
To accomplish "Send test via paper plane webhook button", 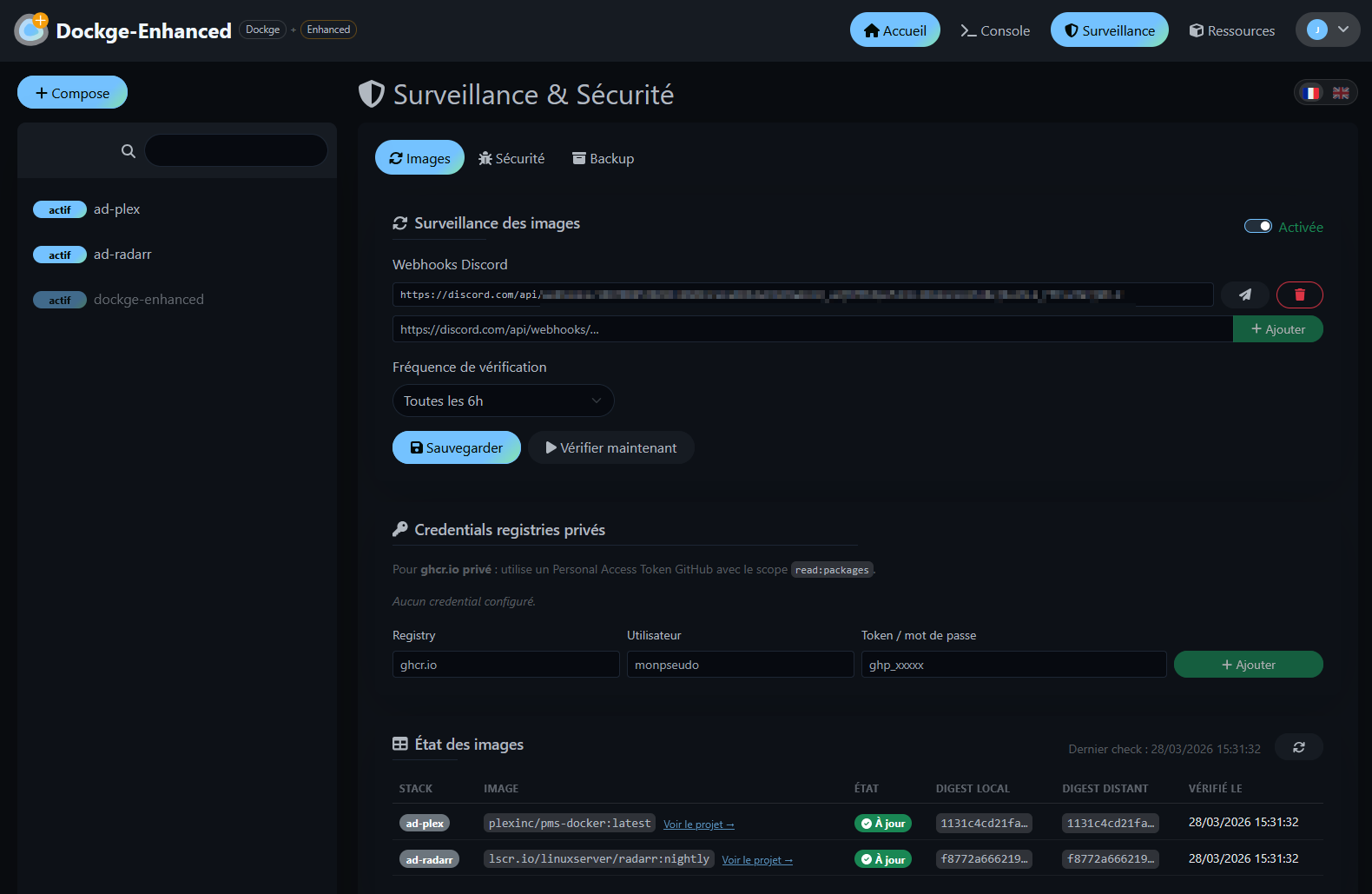I will point(1244,295).
